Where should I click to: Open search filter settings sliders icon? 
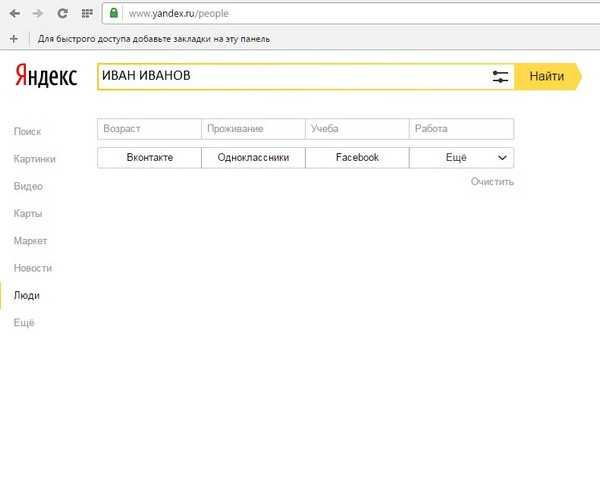click(500, 77)
